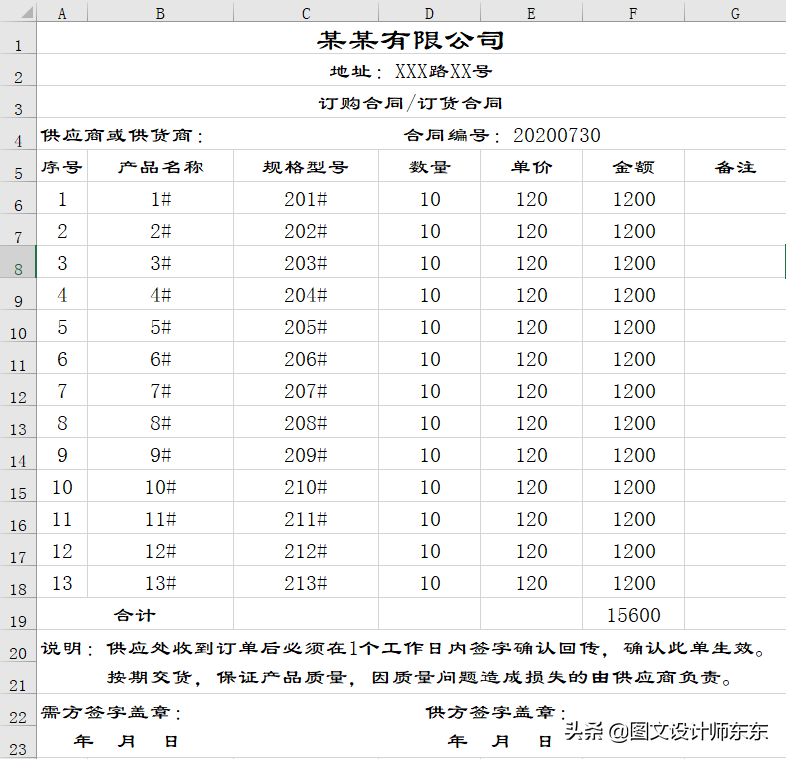Click the spec cell 211#
Screen dimensions: 786x759
pyautogui.click(x=306, y=518)
